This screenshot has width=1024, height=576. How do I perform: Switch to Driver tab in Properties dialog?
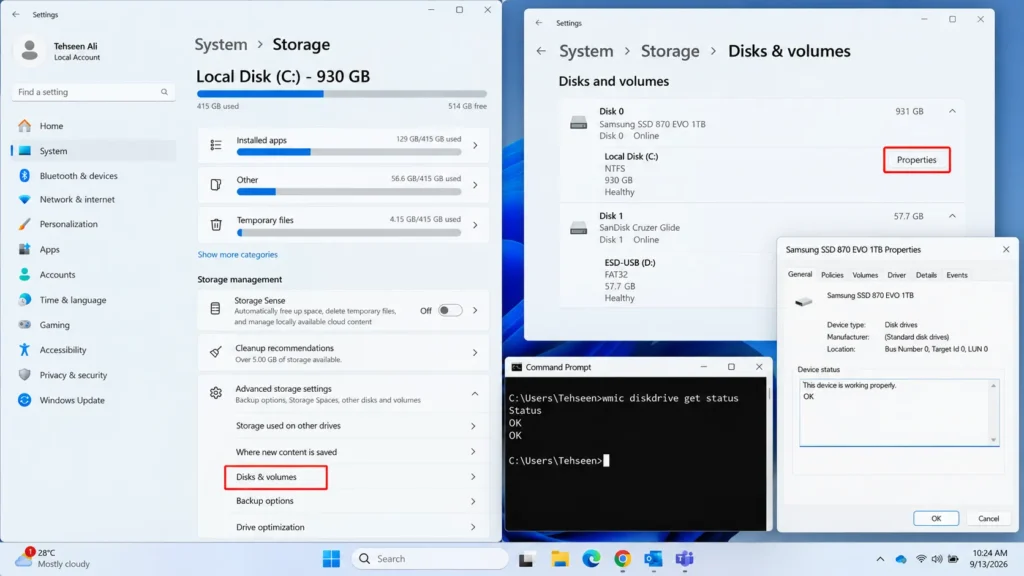click(897, 275)
